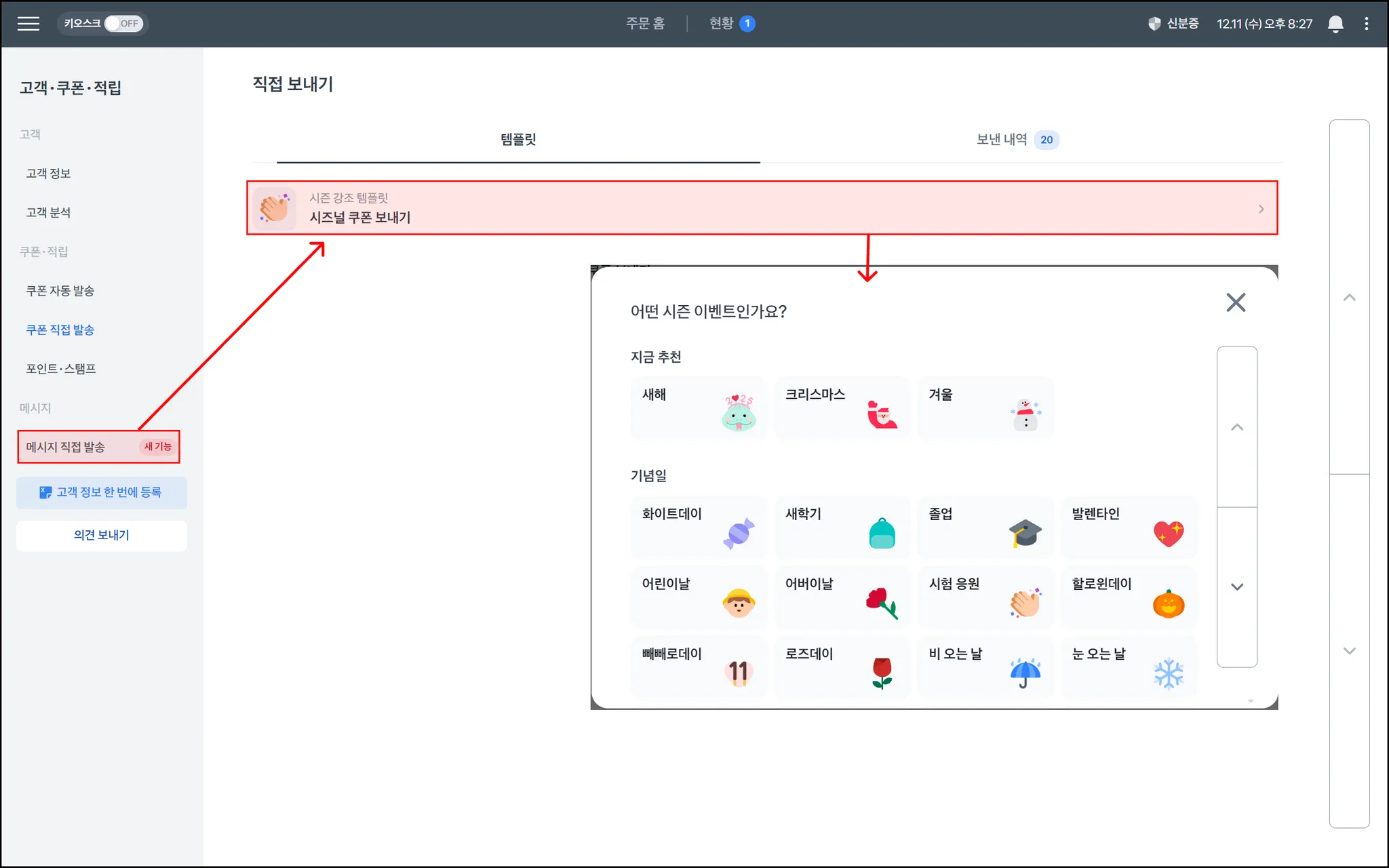Pick the 할로윈데이 pumpkin icon
Image resolution: width=1389 pixels, height=868 pixels.
(1168, 604)
